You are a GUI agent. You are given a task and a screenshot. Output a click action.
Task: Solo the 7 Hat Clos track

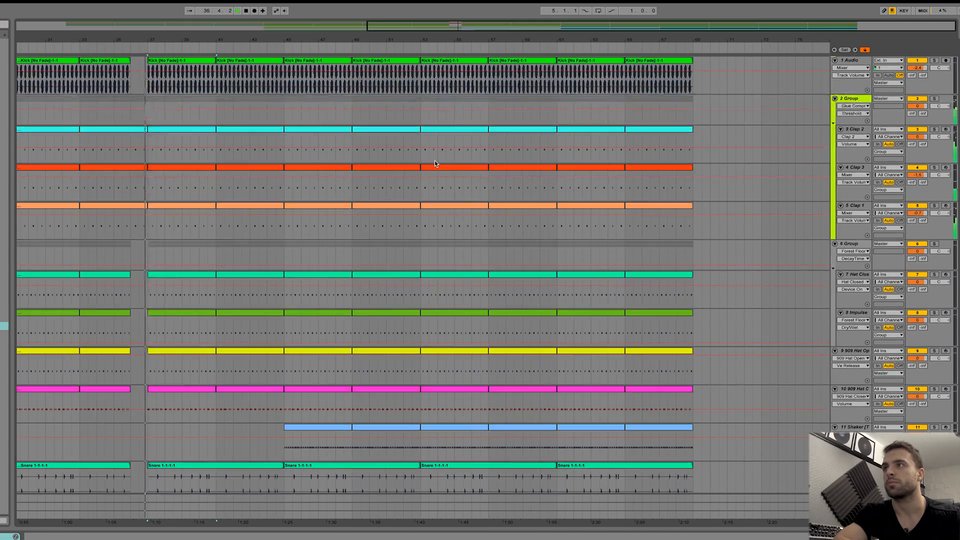tap(934, 274)
